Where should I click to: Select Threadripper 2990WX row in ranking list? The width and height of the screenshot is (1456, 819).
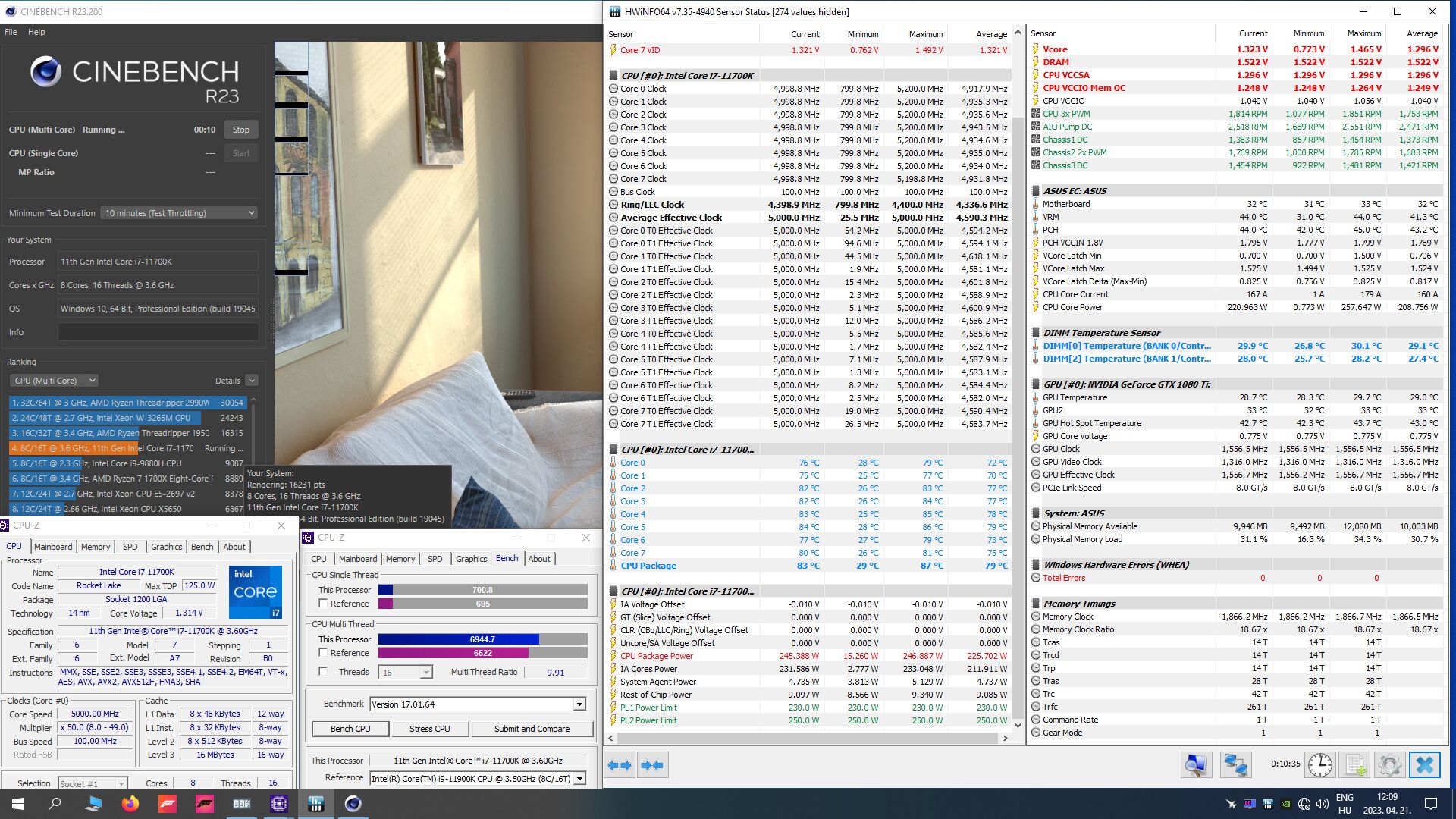coord(127,403)
